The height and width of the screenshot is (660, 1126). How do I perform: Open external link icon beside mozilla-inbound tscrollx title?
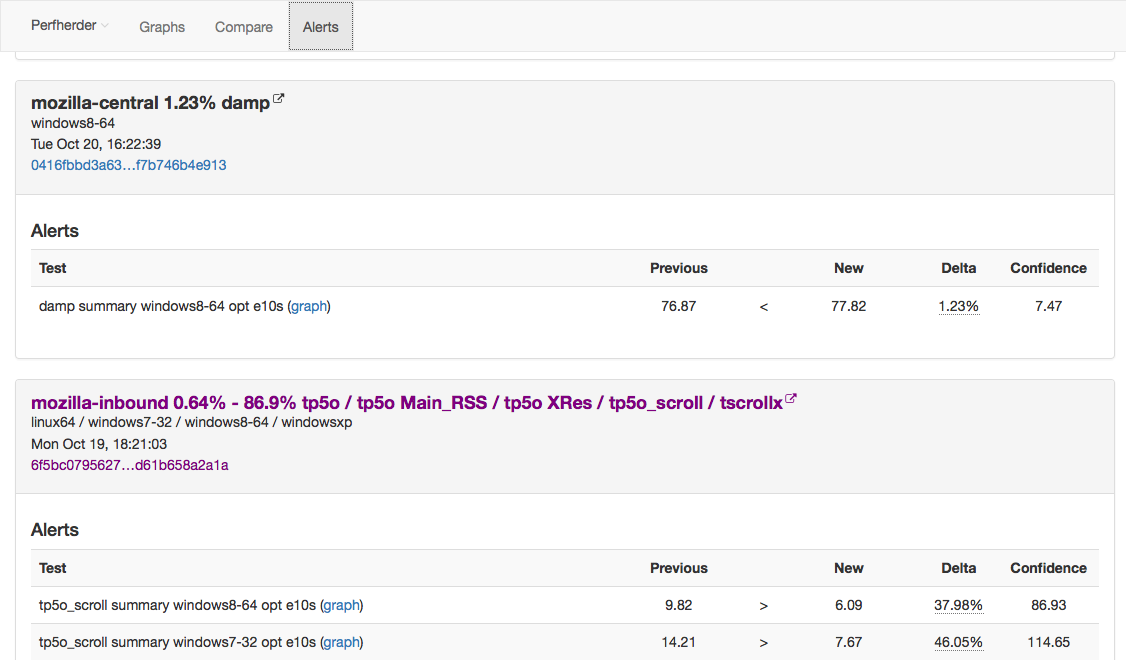pos(791,399)
